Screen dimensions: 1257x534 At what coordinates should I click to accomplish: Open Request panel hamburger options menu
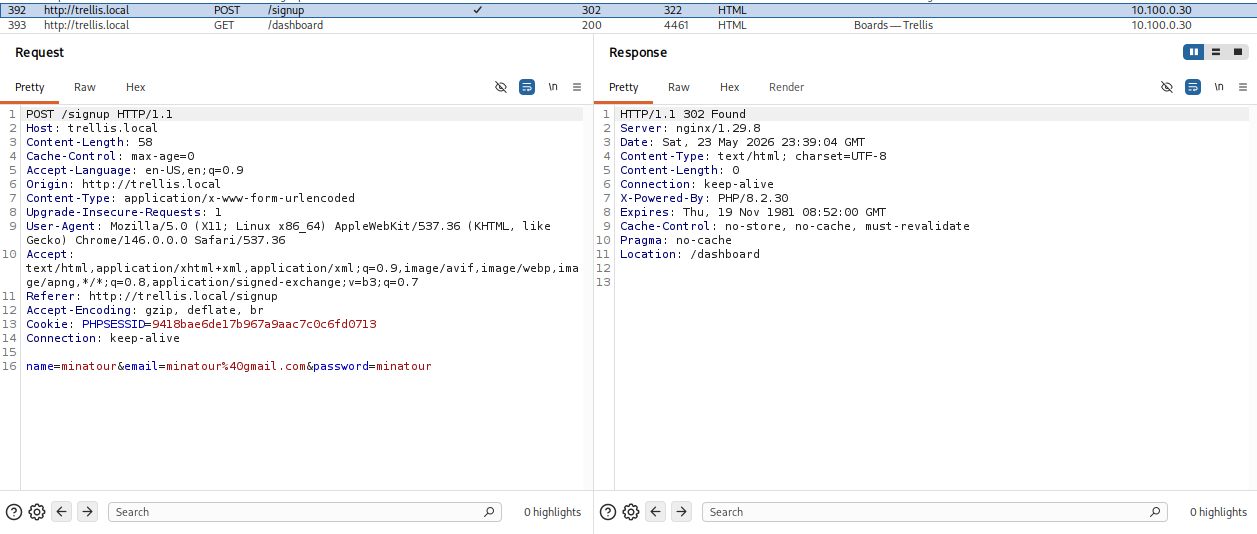[577, 87]
